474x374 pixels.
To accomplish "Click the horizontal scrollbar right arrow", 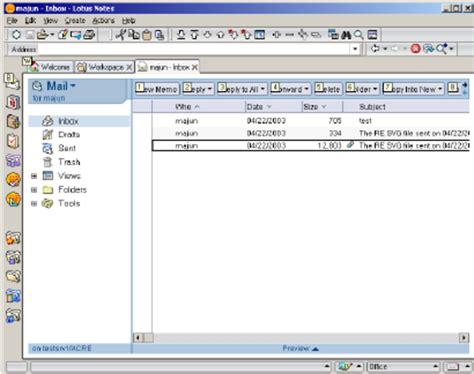I will click(x=464, y=338).
